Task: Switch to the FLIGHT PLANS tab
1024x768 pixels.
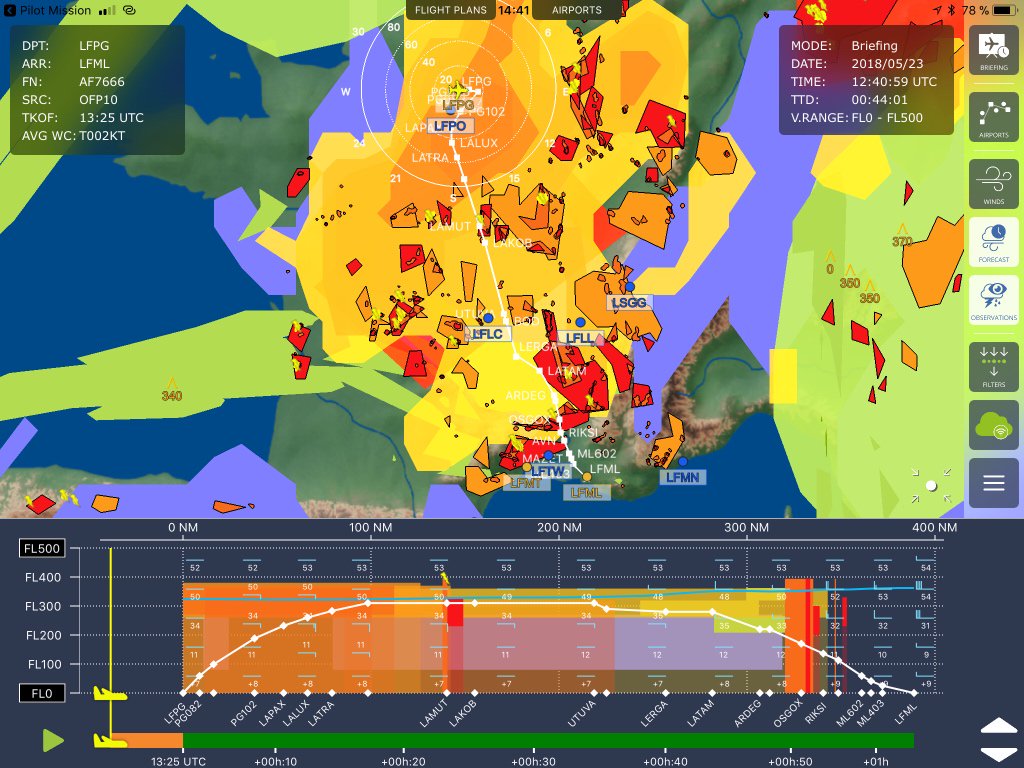Action: (451, 9)
